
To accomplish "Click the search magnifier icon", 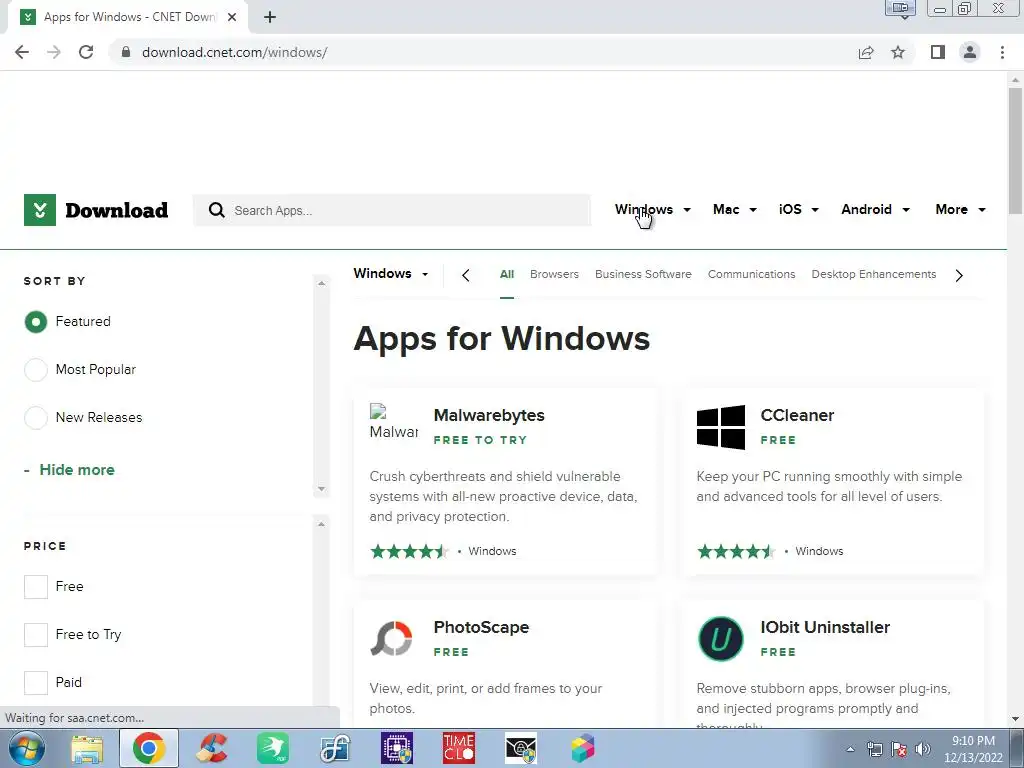I will click(x=216, y=210).
